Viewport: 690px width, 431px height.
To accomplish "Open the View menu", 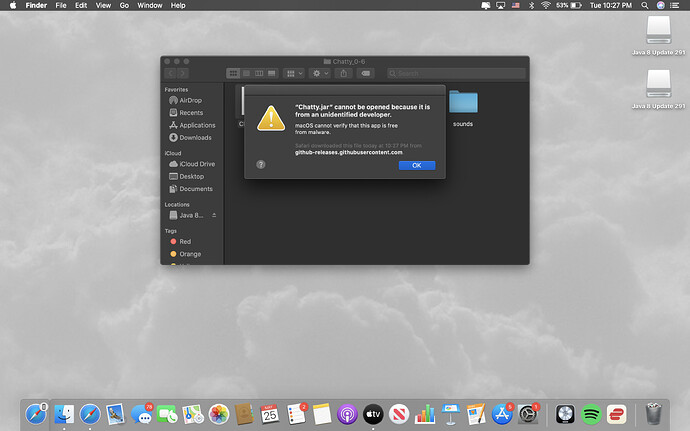I will [103, 5].
